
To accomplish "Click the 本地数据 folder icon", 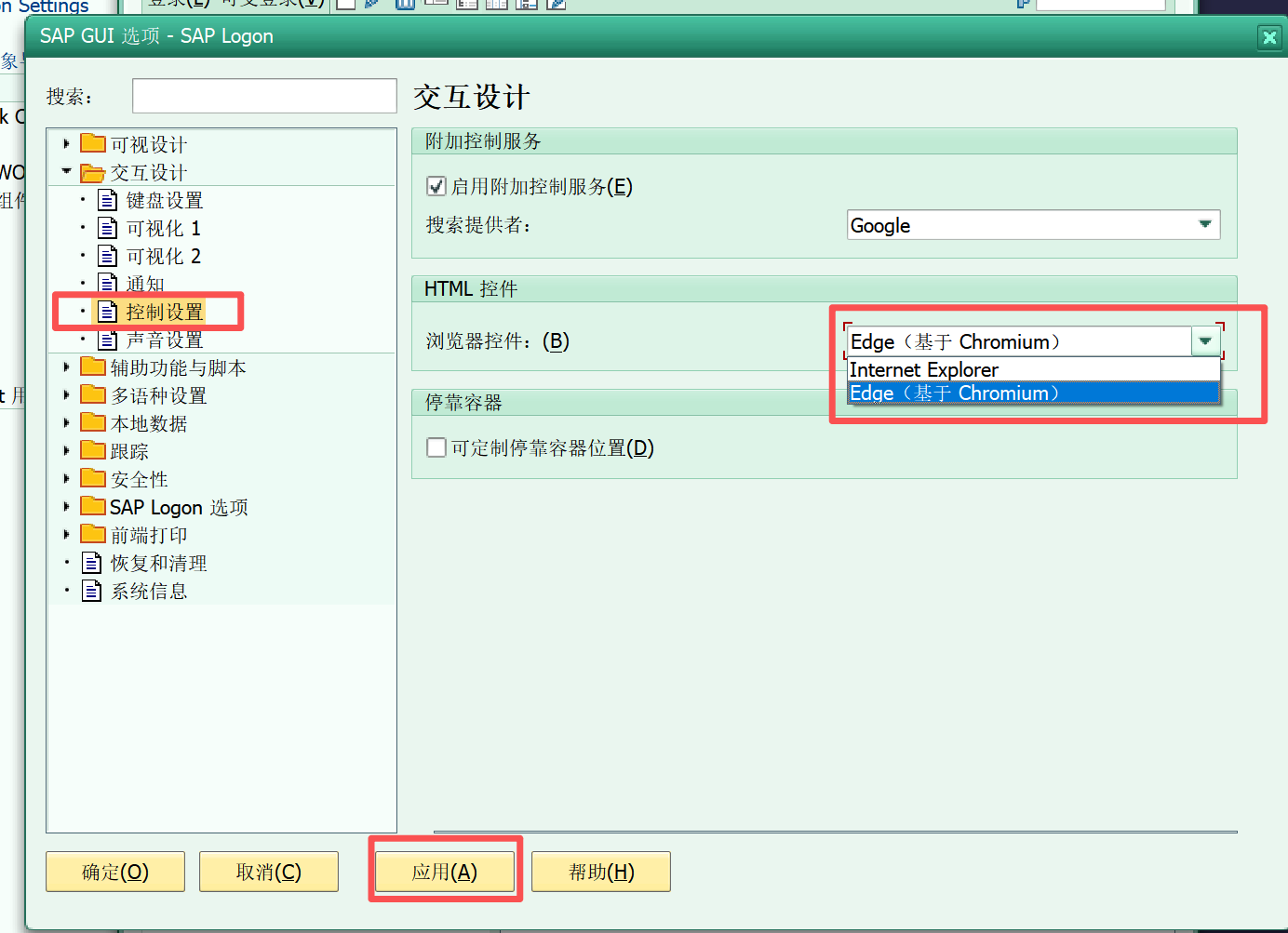I will (93, 422).
